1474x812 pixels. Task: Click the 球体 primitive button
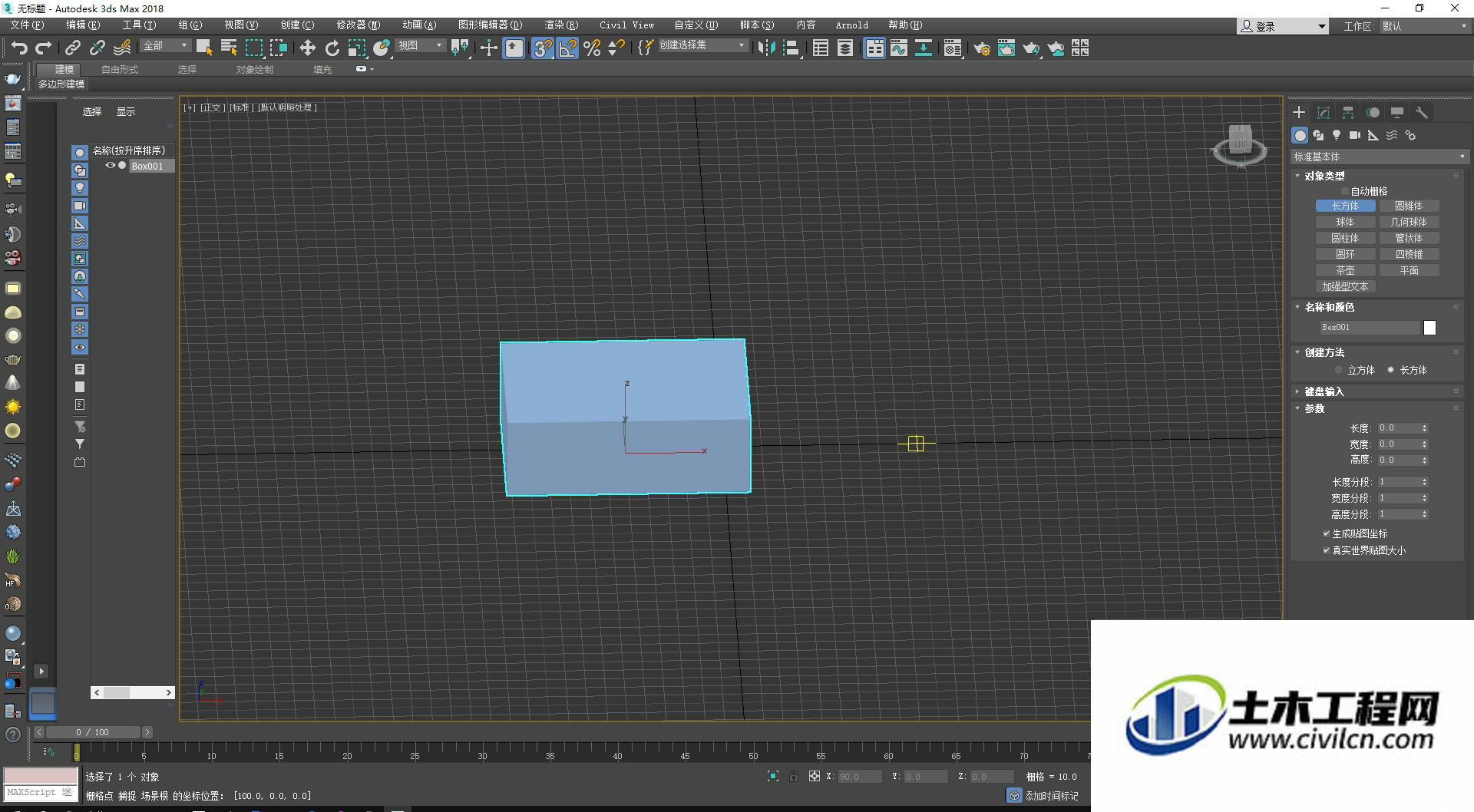[x=1345, y=222]
